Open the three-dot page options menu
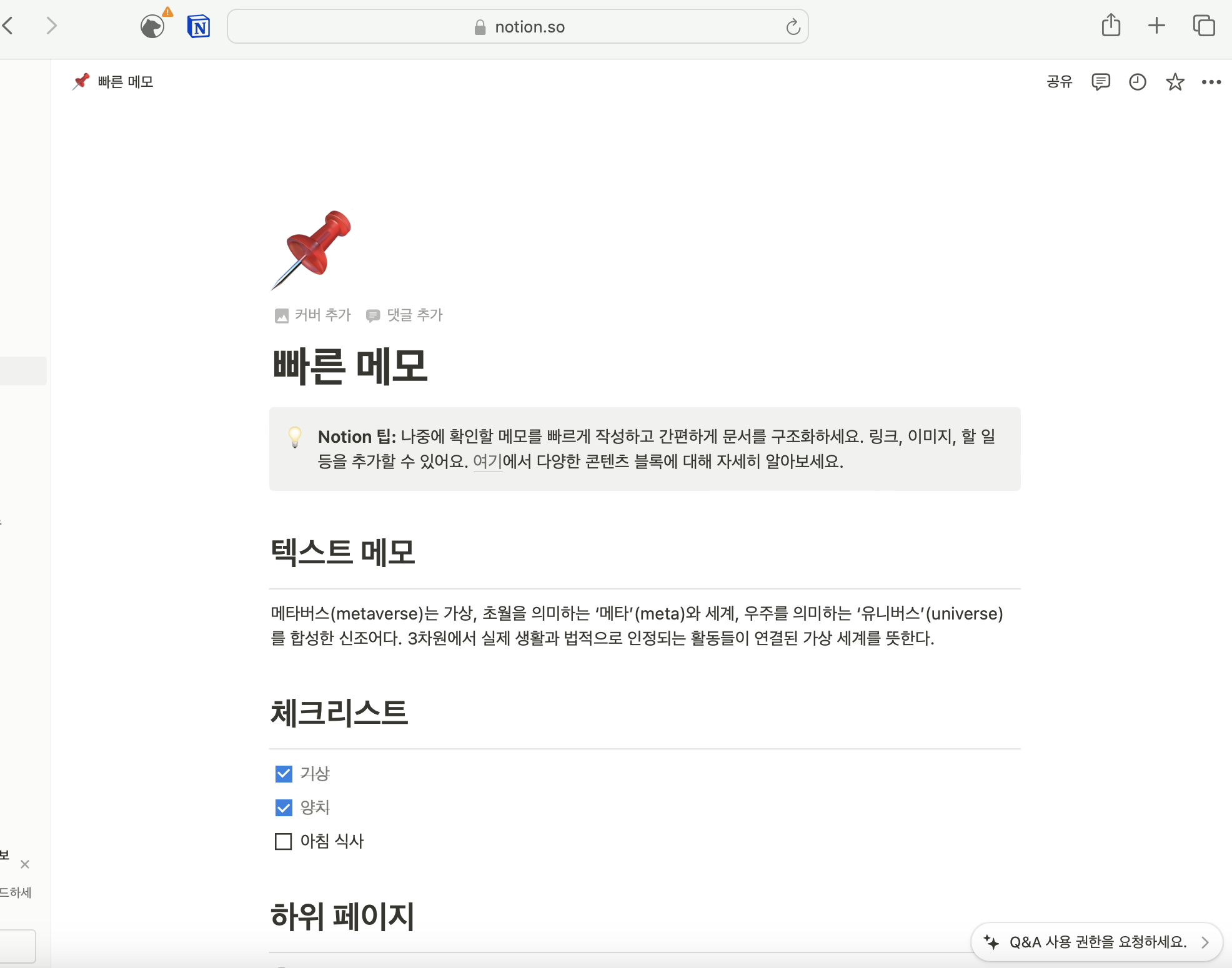The image size is (1232, 968). (x=1211, y=82)
